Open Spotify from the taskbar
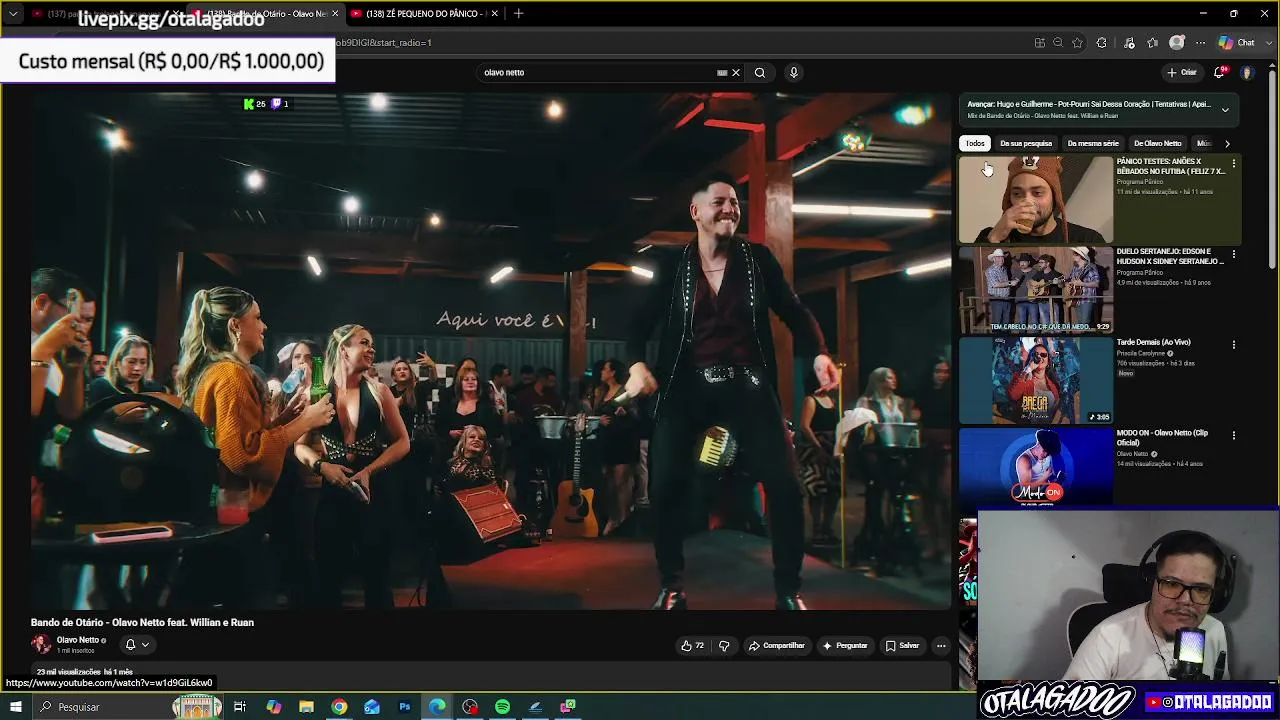The image size is (1280, 720). pyautogui.click(x=502, y=707)
